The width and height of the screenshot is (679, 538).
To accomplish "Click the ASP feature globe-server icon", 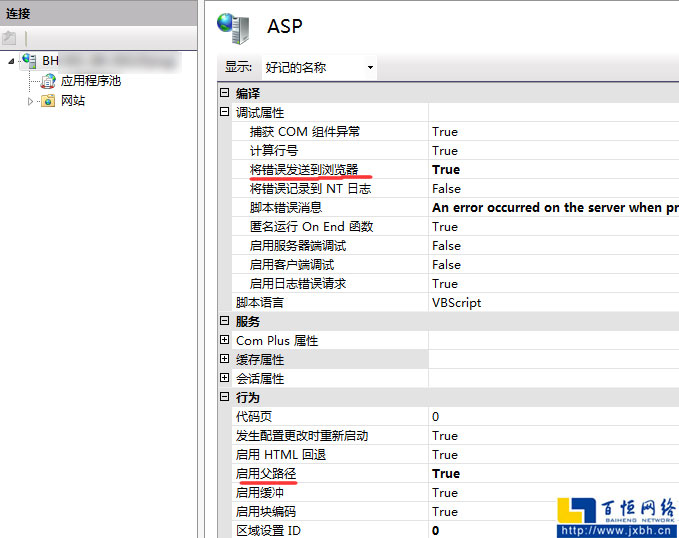I will (234, 28).
